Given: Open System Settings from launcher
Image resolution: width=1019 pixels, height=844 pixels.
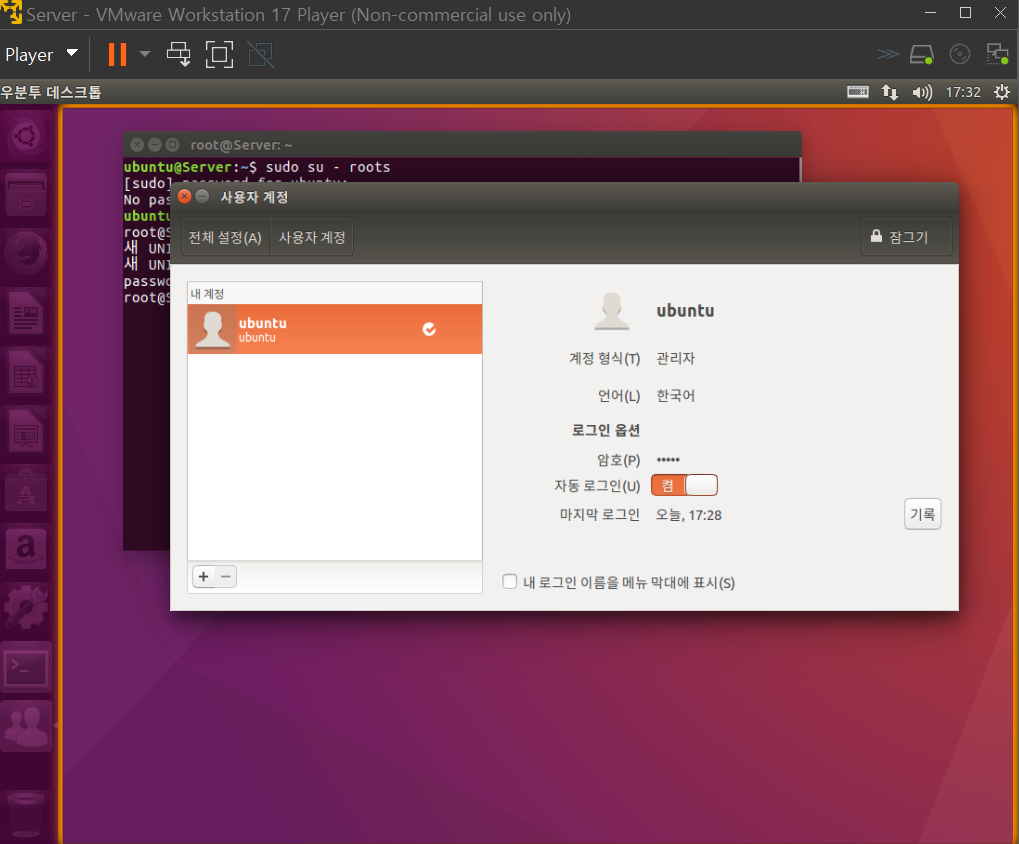Looking at the screenshot, I should point(26,607).
